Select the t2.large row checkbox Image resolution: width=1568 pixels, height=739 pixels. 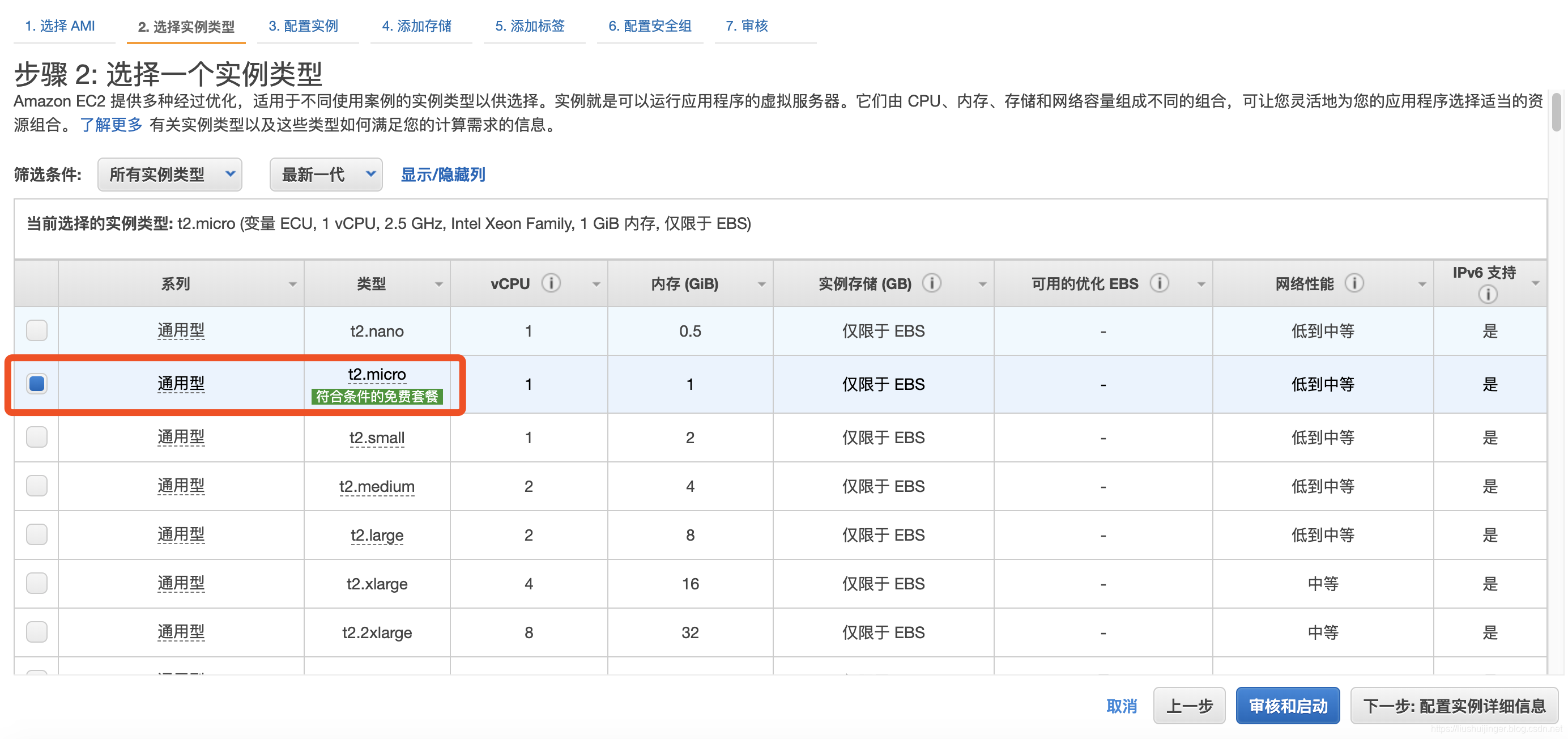(x=36, y=534)
